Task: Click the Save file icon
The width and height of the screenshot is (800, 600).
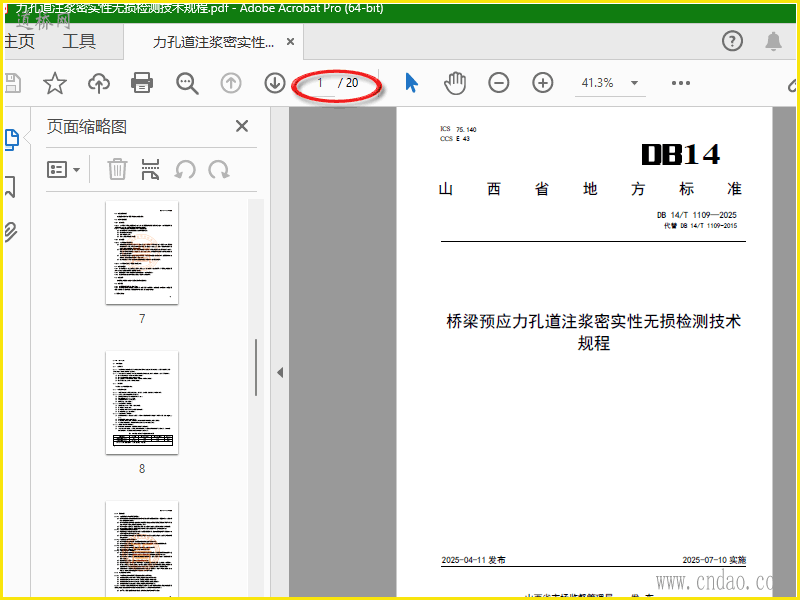Action: (x=13, y=83)
